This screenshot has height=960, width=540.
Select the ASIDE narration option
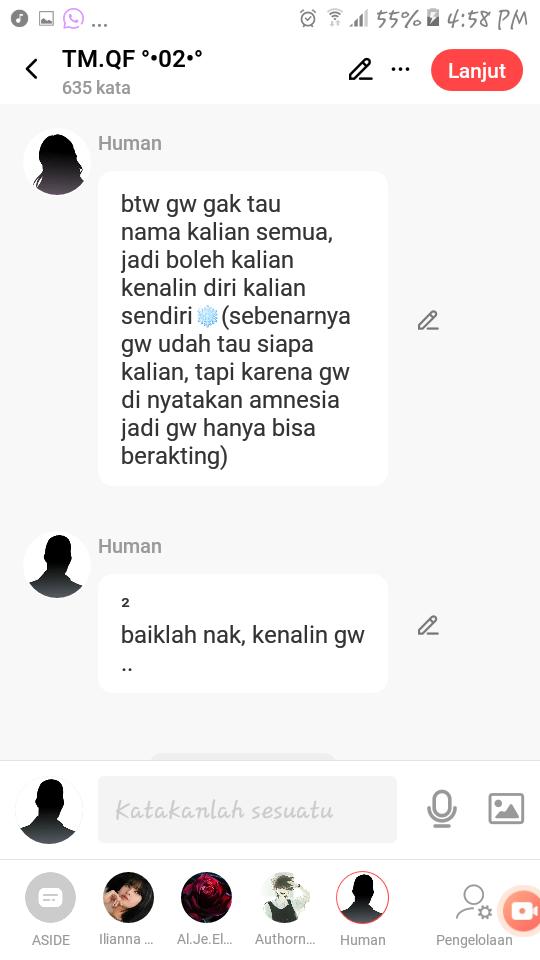[x=51, y=910]
